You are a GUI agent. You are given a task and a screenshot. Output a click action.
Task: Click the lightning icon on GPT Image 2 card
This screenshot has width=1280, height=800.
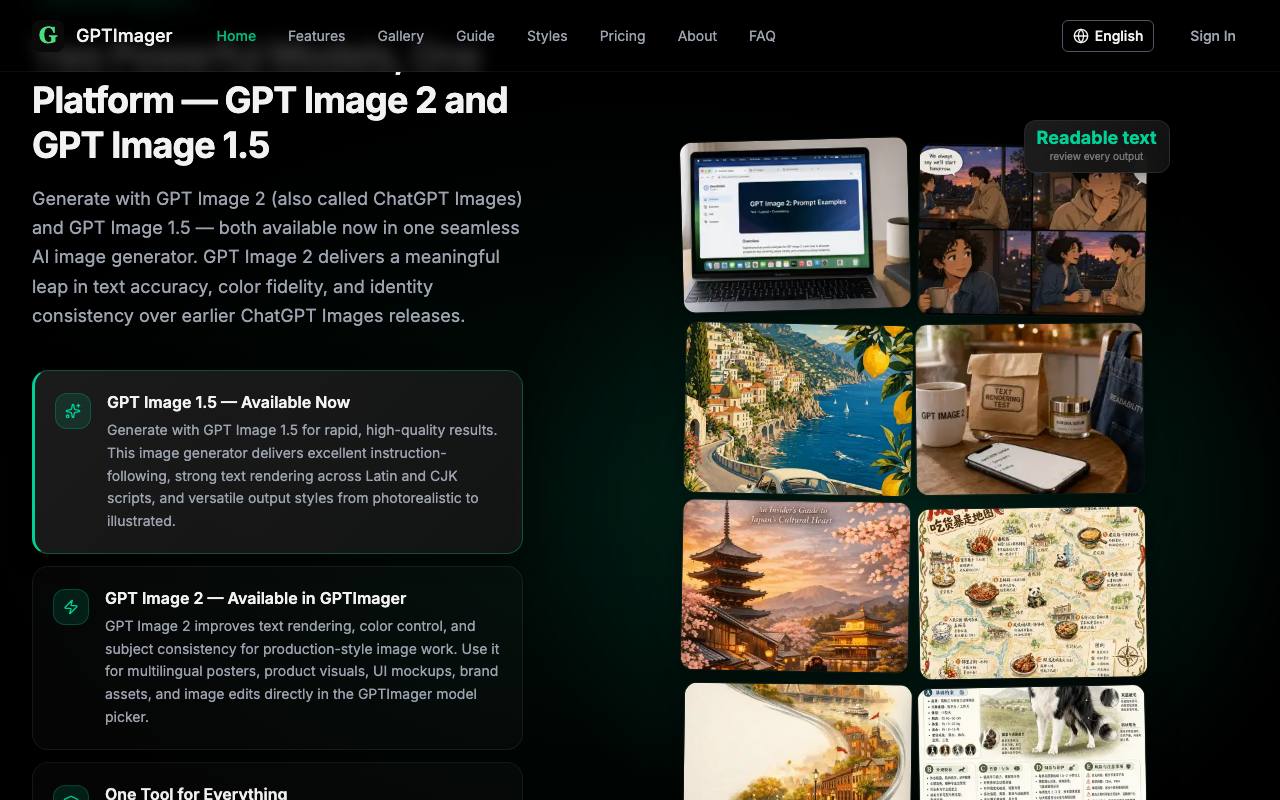(71, 607)
